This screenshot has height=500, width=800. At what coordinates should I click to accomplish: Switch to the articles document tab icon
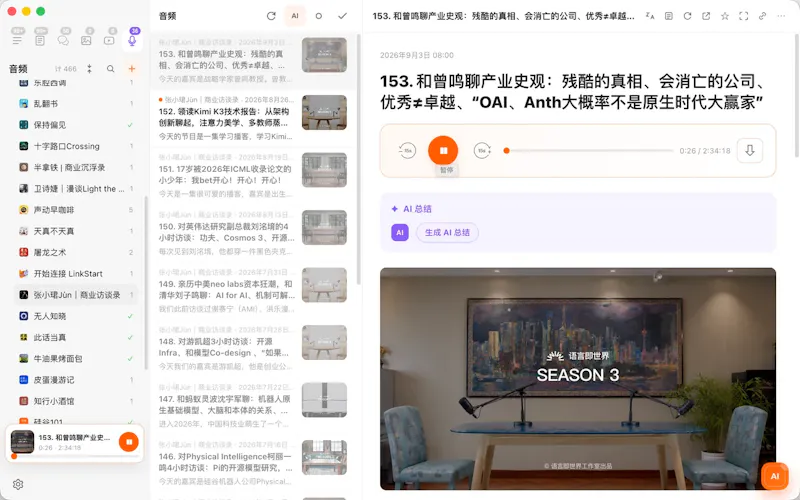point(40,40)
